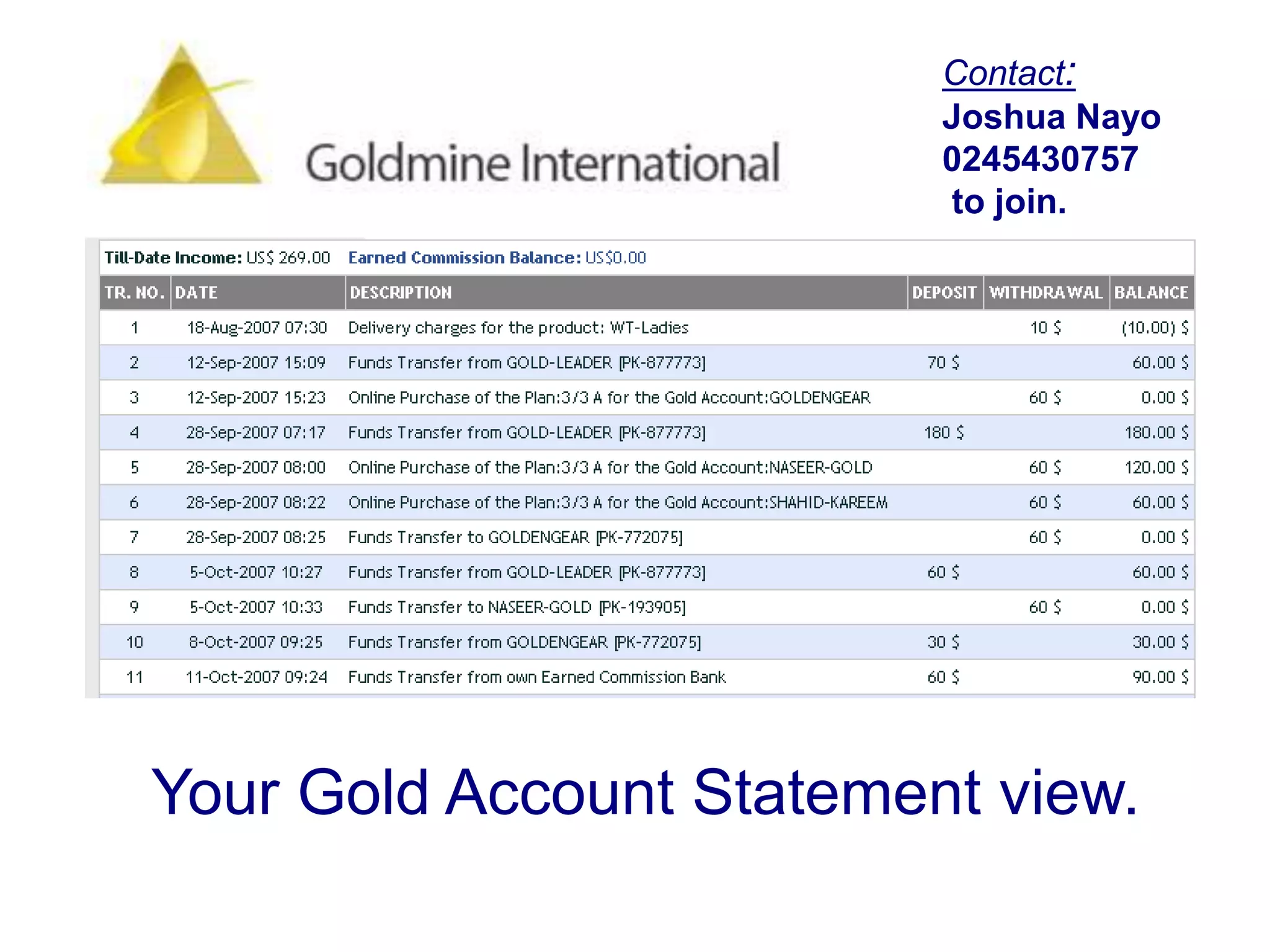The width and height of the screenshot is (1270, 952).
Task: Select the SHAHID-KAREEM plan purchase description
Action: coord(618,502)
